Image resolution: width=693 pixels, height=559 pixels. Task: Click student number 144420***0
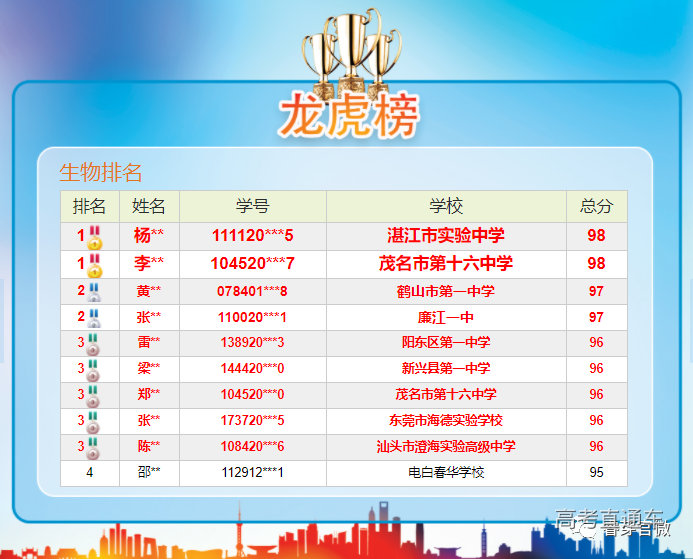click(252, 369)
